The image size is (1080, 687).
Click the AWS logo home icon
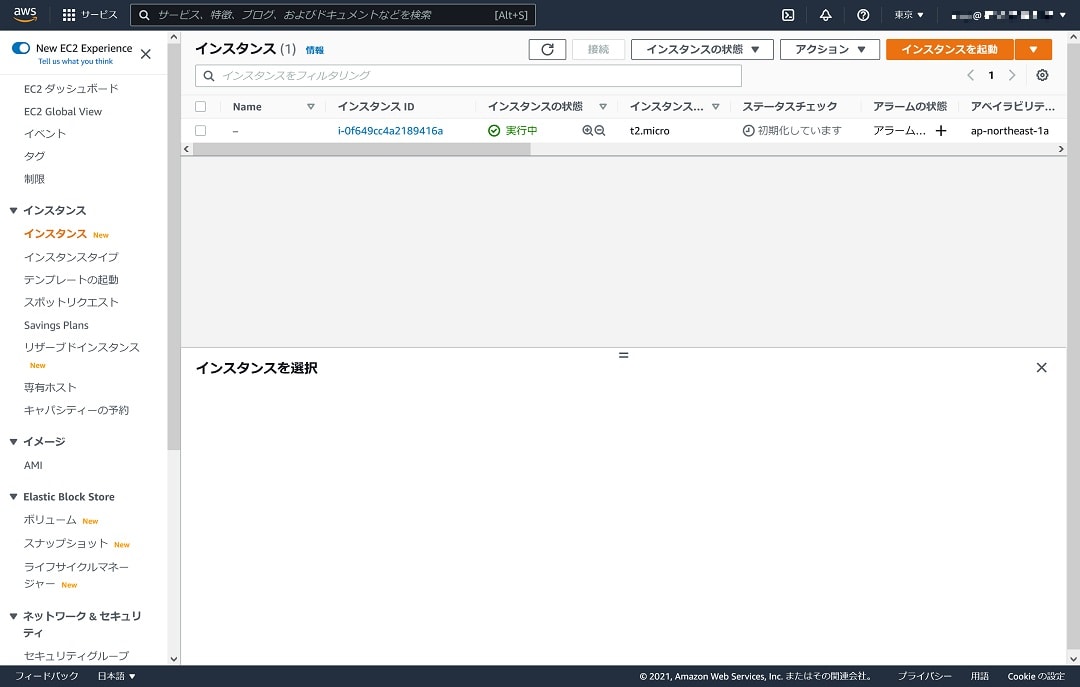pyautogui.click(x=25, y=14)
